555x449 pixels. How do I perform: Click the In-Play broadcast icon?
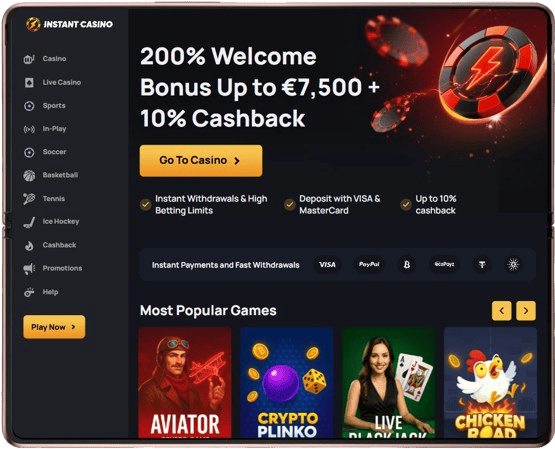pos(29,129)
